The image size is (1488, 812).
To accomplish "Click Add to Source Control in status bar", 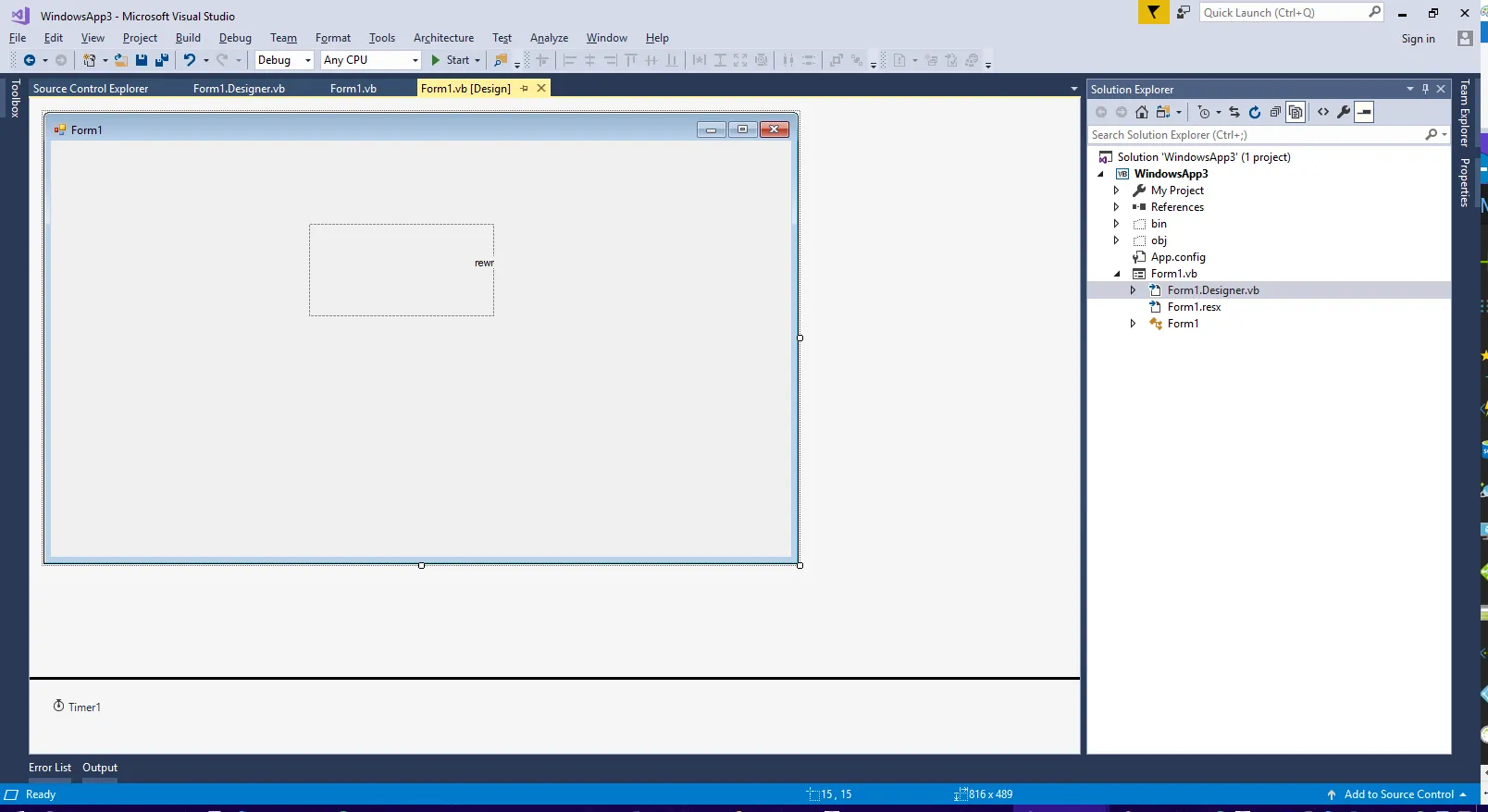I will [x=1397, y=794].
